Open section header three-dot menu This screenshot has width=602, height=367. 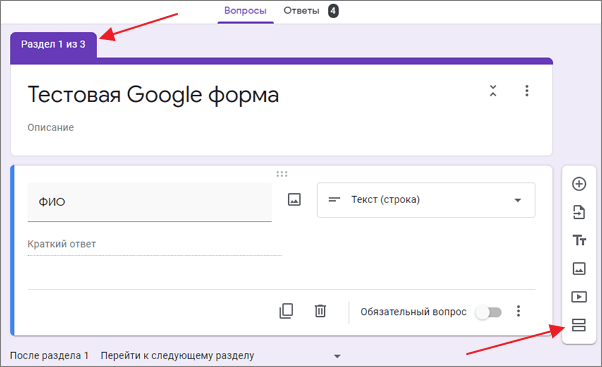(x=527, y=91)
